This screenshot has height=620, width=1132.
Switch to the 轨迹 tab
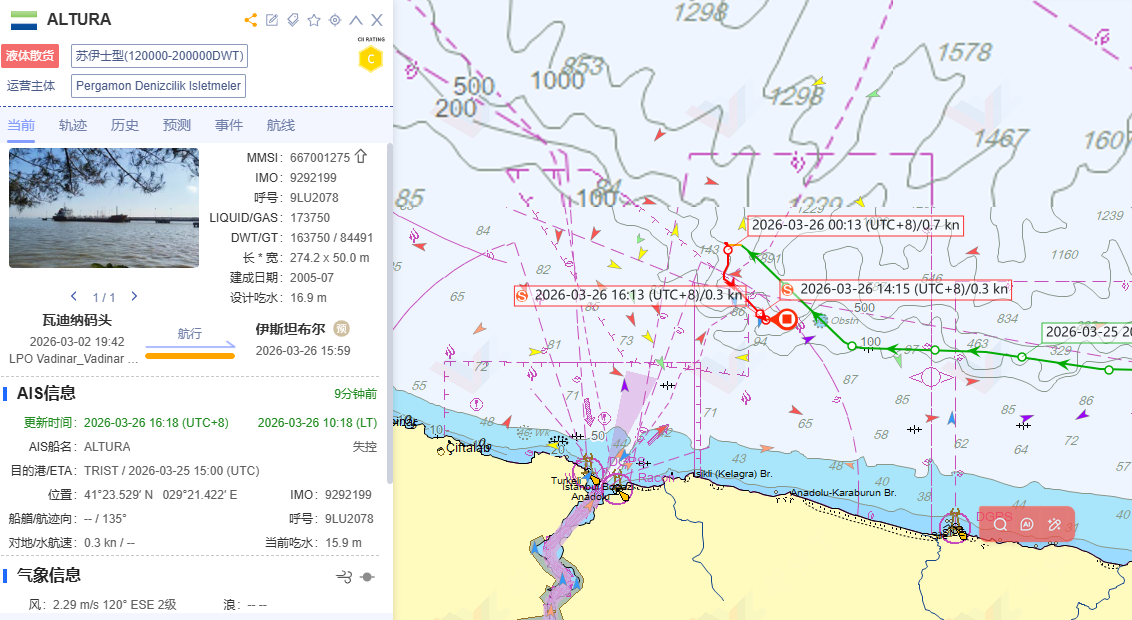(72, 125)
